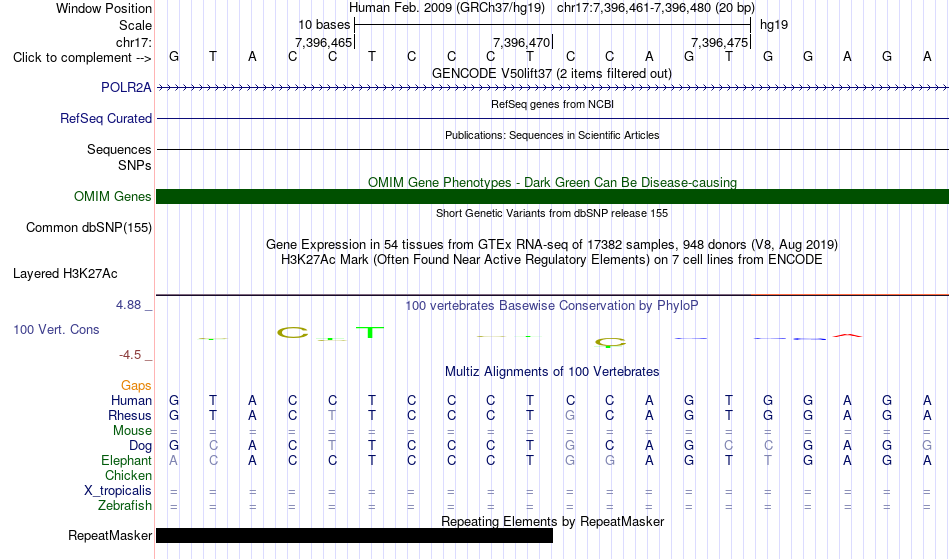Click 'Short Genetic Variants from dbSNP' title
This screenshot has width=950, height=559.
pyautogui.click(x=552, y=213)
